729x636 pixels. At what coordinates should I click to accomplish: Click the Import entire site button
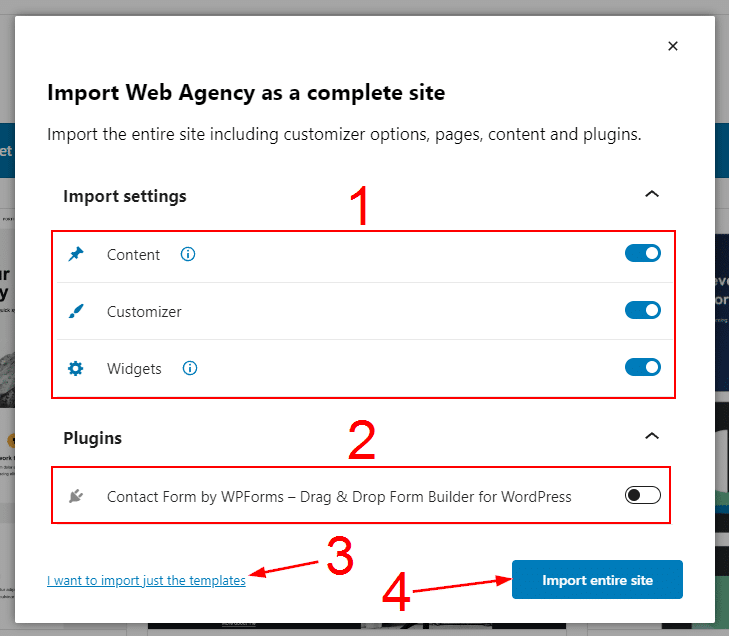(x=597, y=580)
